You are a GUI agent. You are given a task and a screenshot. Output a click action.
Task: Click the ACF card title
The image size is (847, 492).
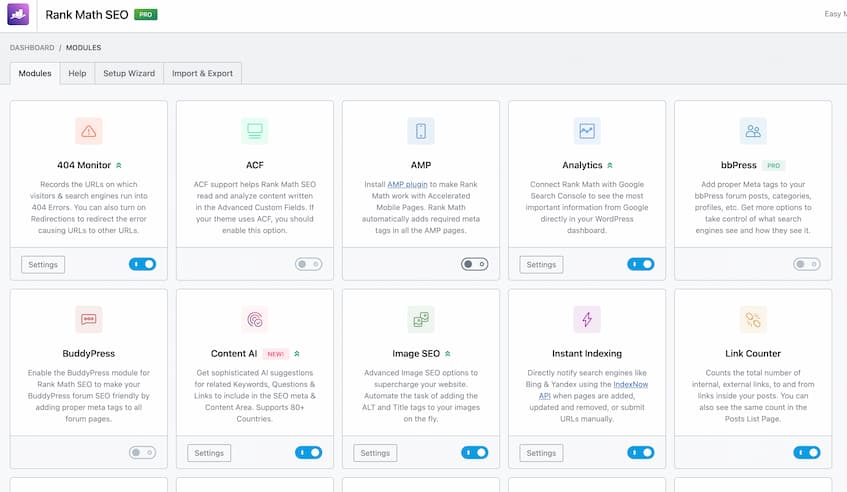pyautogui.click(x=254, y=165)
